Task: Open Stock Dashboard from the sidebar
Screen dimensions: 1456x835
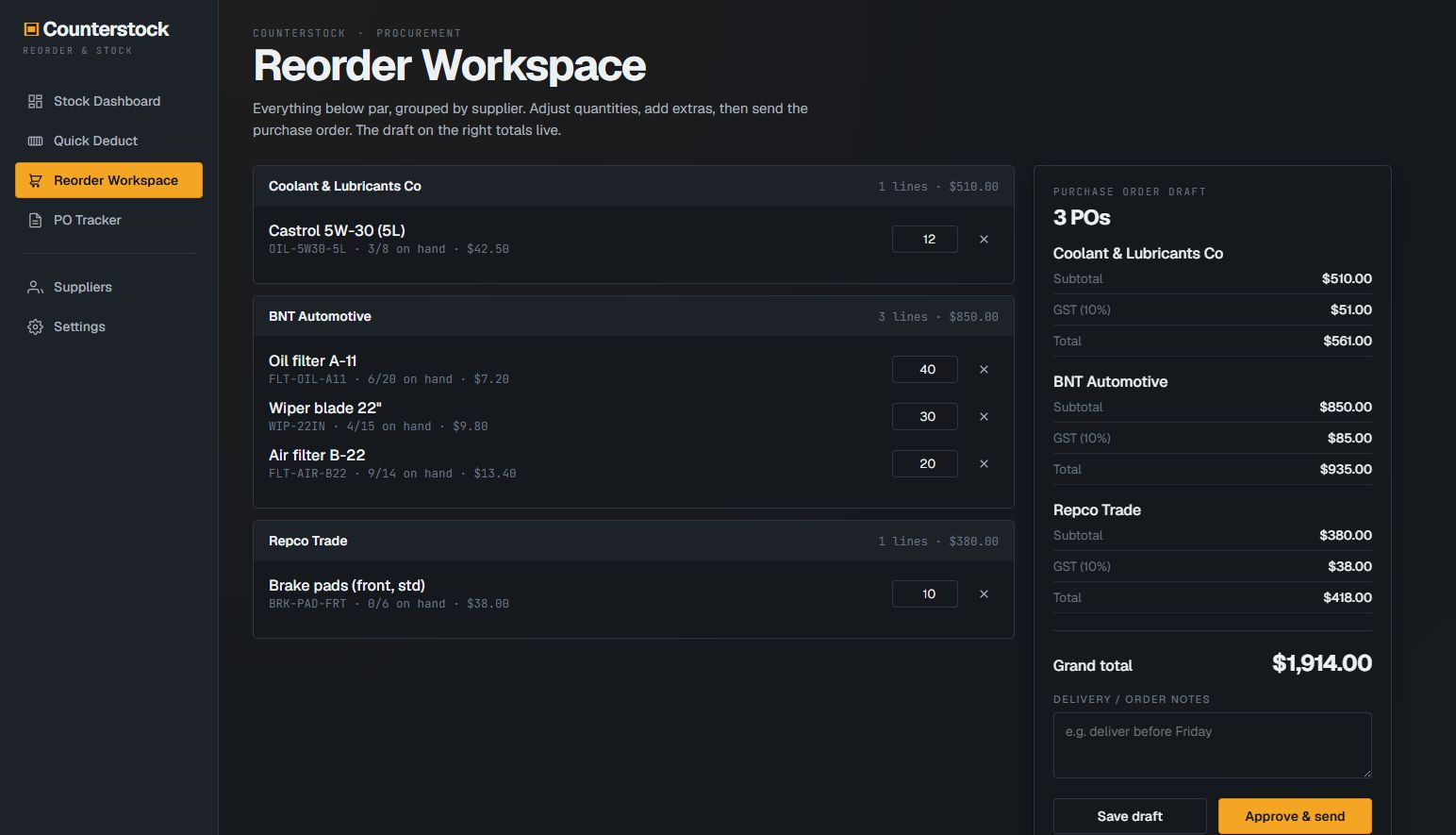Action: [x=108, y=101]
